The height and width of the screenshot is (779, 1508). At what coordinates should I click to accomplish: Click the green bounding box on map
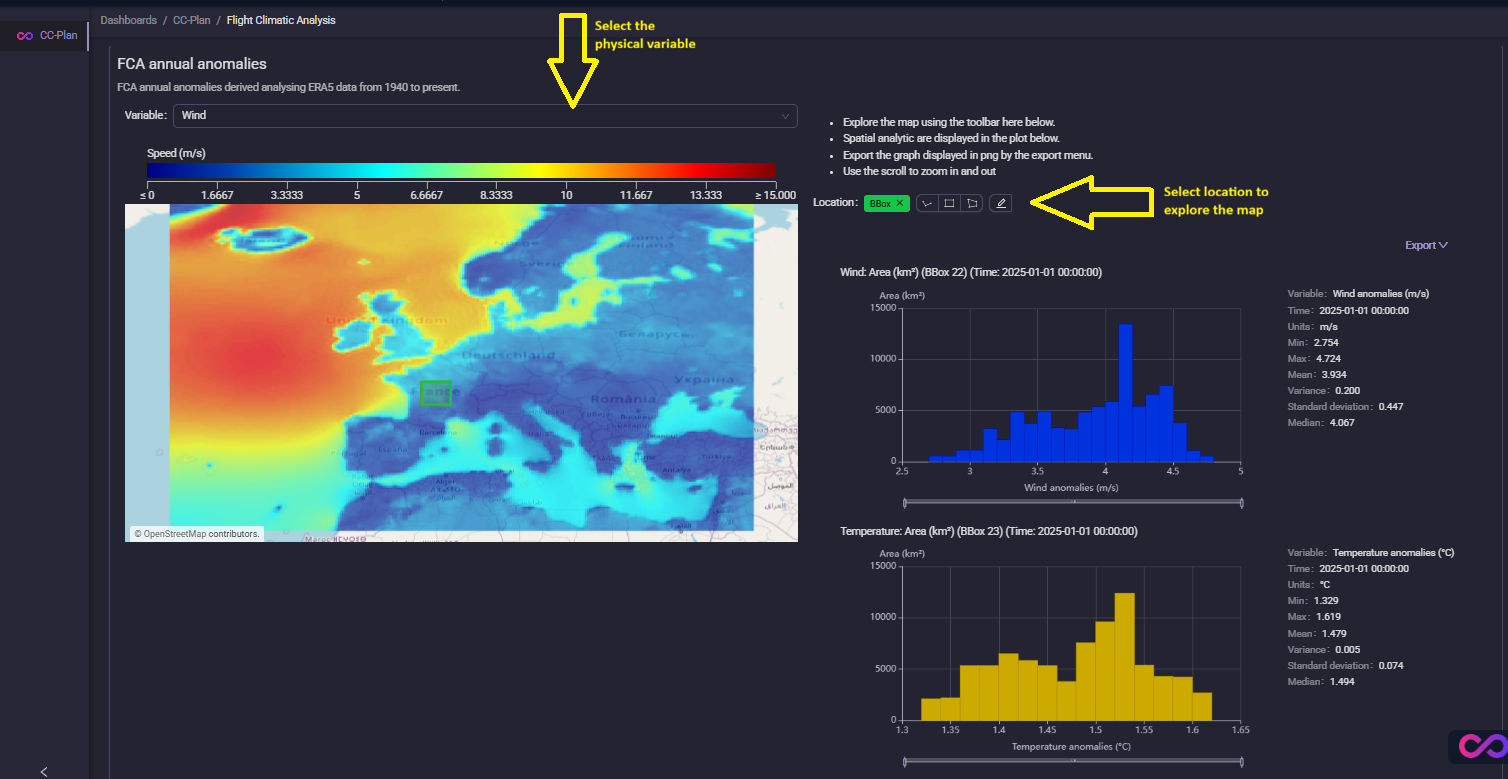click(436, 393)
